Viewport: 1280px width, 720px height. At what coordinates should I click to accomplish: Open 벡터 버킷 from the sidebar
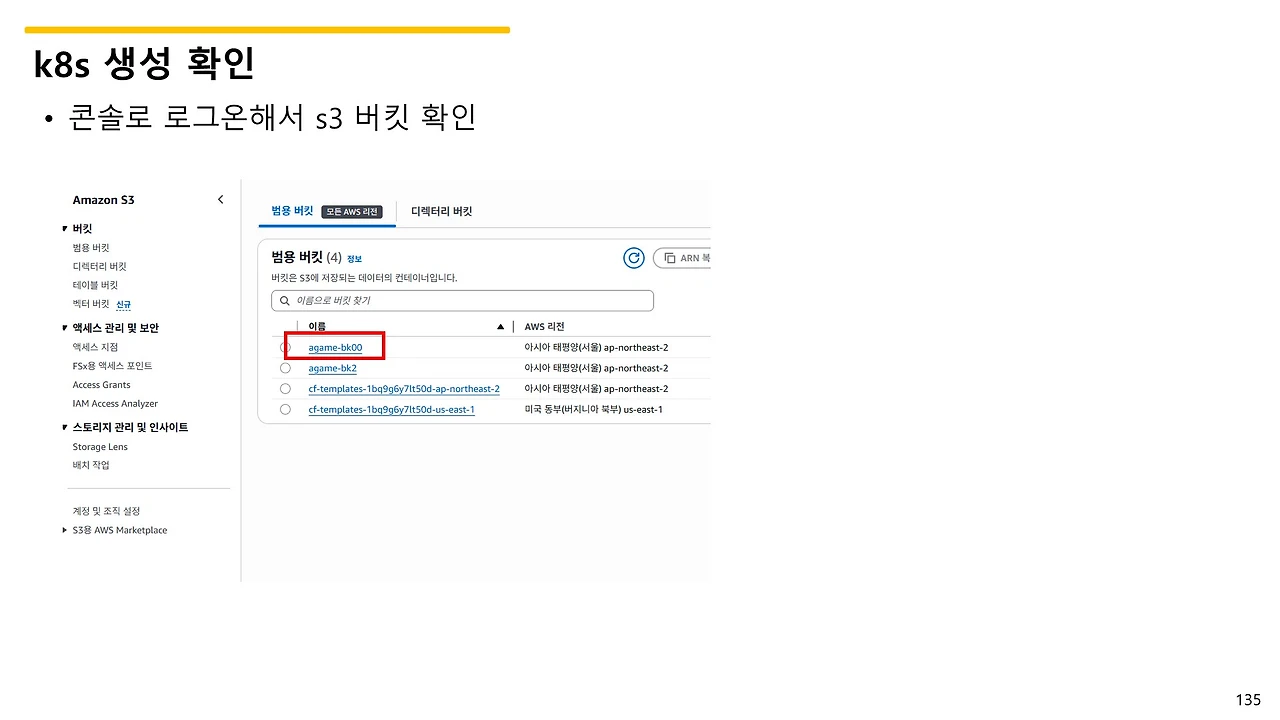91,304
